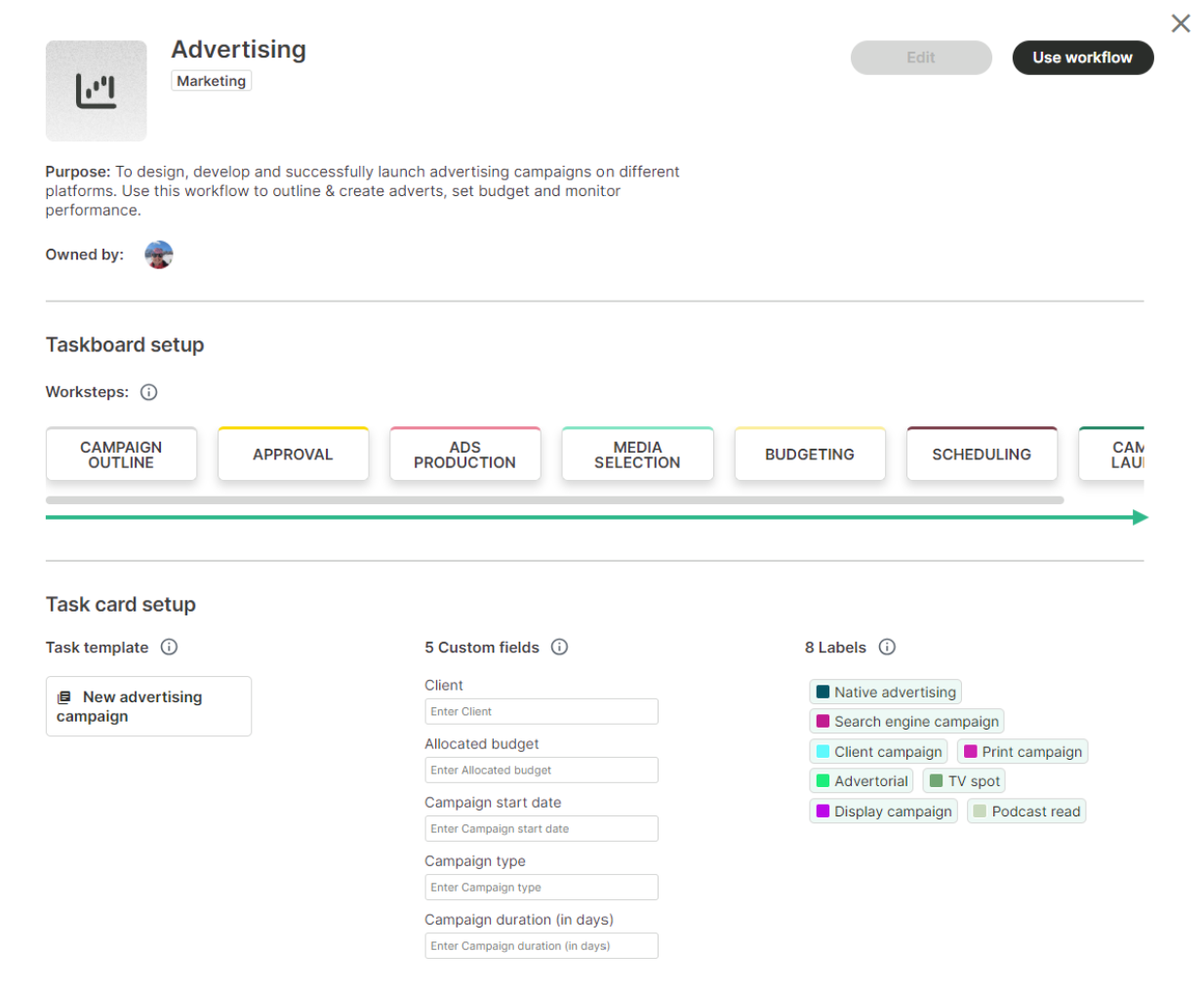Select the Ads Production workstep

point(464,455)
